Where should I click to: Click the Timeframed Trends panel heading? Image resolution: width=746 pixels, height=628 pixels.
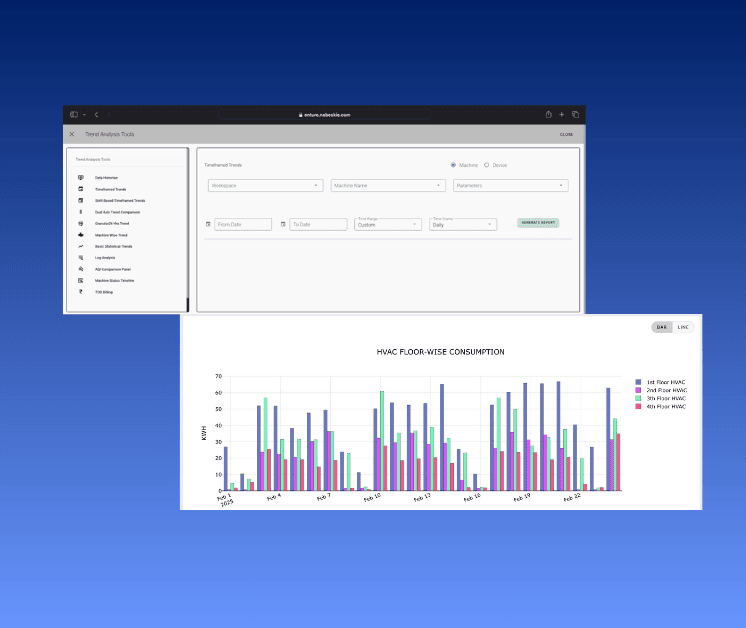223,165
